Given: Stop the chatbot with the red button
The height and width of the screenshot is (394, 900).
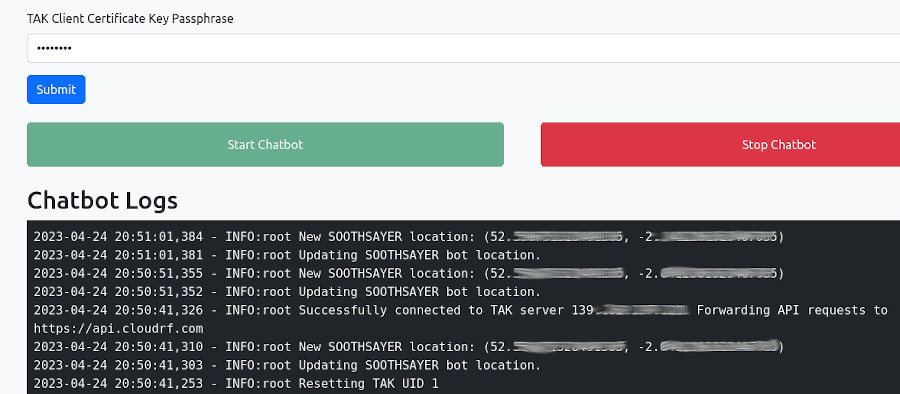Looking at the screenshot, I should tap(720, 144).
